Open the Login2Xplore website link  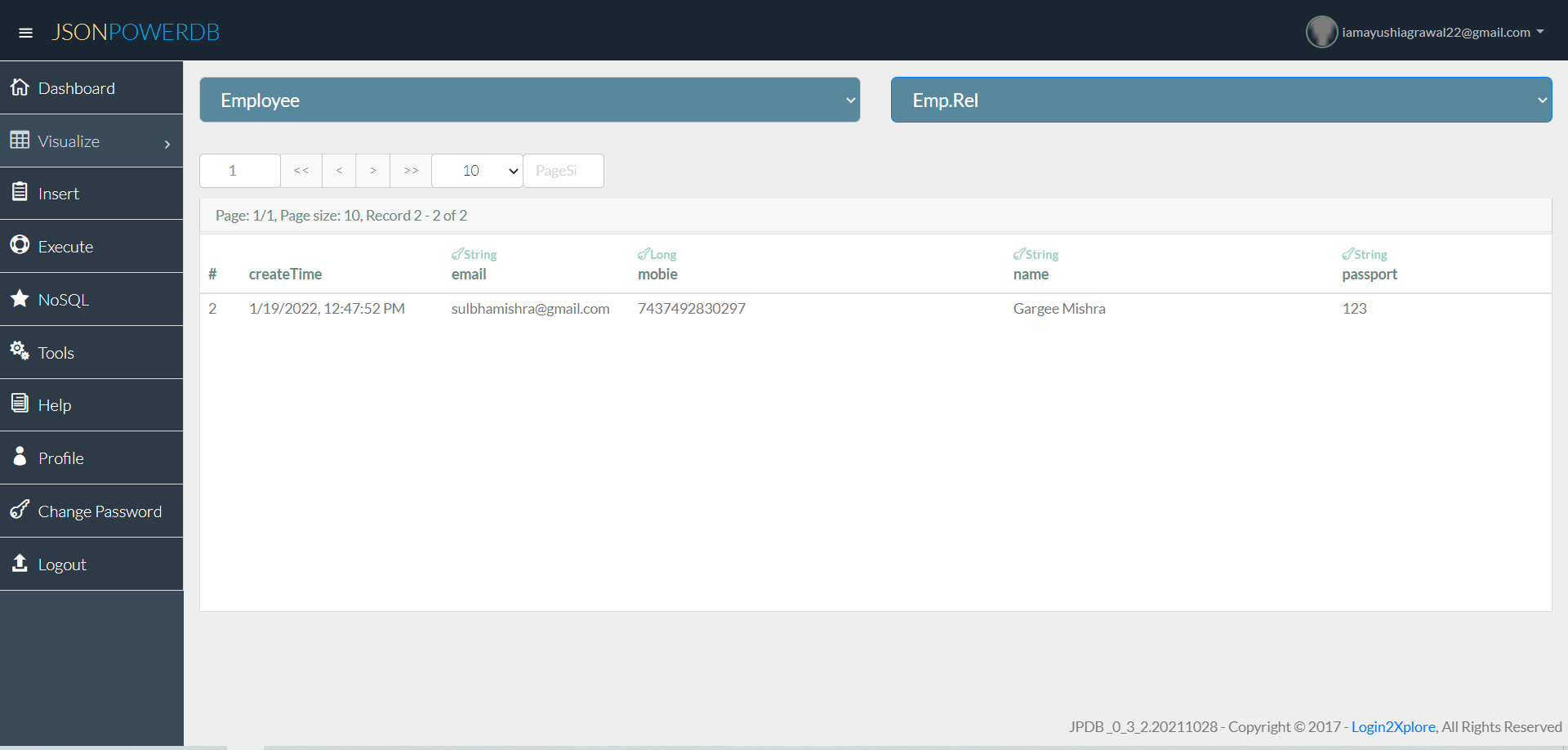pos(1393,726)
